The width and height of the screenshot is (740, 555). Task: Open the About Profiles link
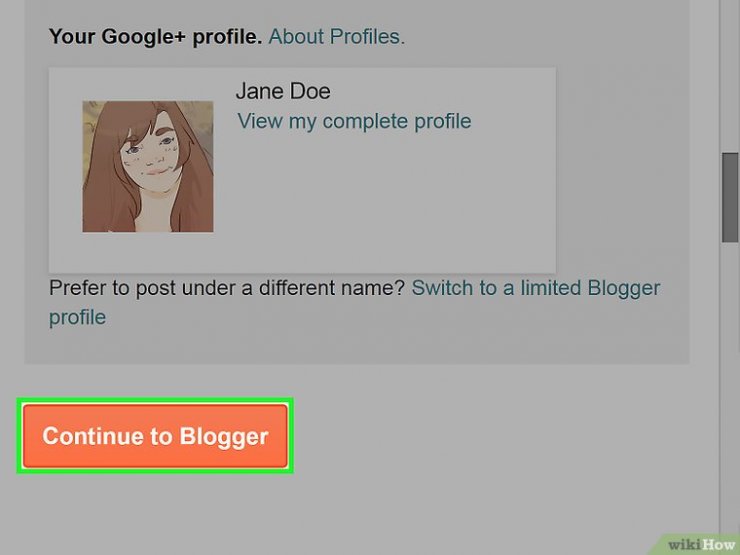[336, 36]
